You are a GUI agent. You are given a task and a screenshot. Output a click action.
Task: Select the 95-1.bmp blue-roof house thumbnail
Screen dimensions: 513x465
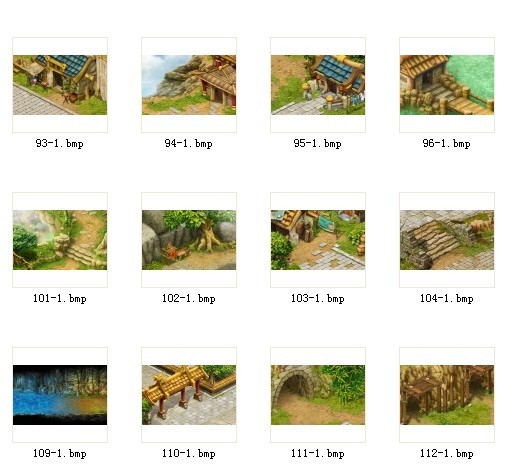pyautogui.click(x=318, y=85)
